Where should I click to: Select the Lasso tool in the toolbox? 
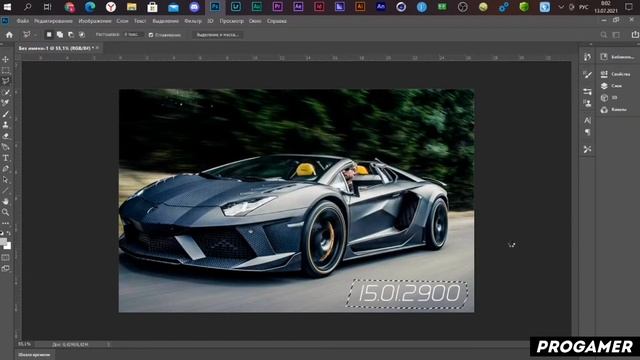click(x=6, y=81)
